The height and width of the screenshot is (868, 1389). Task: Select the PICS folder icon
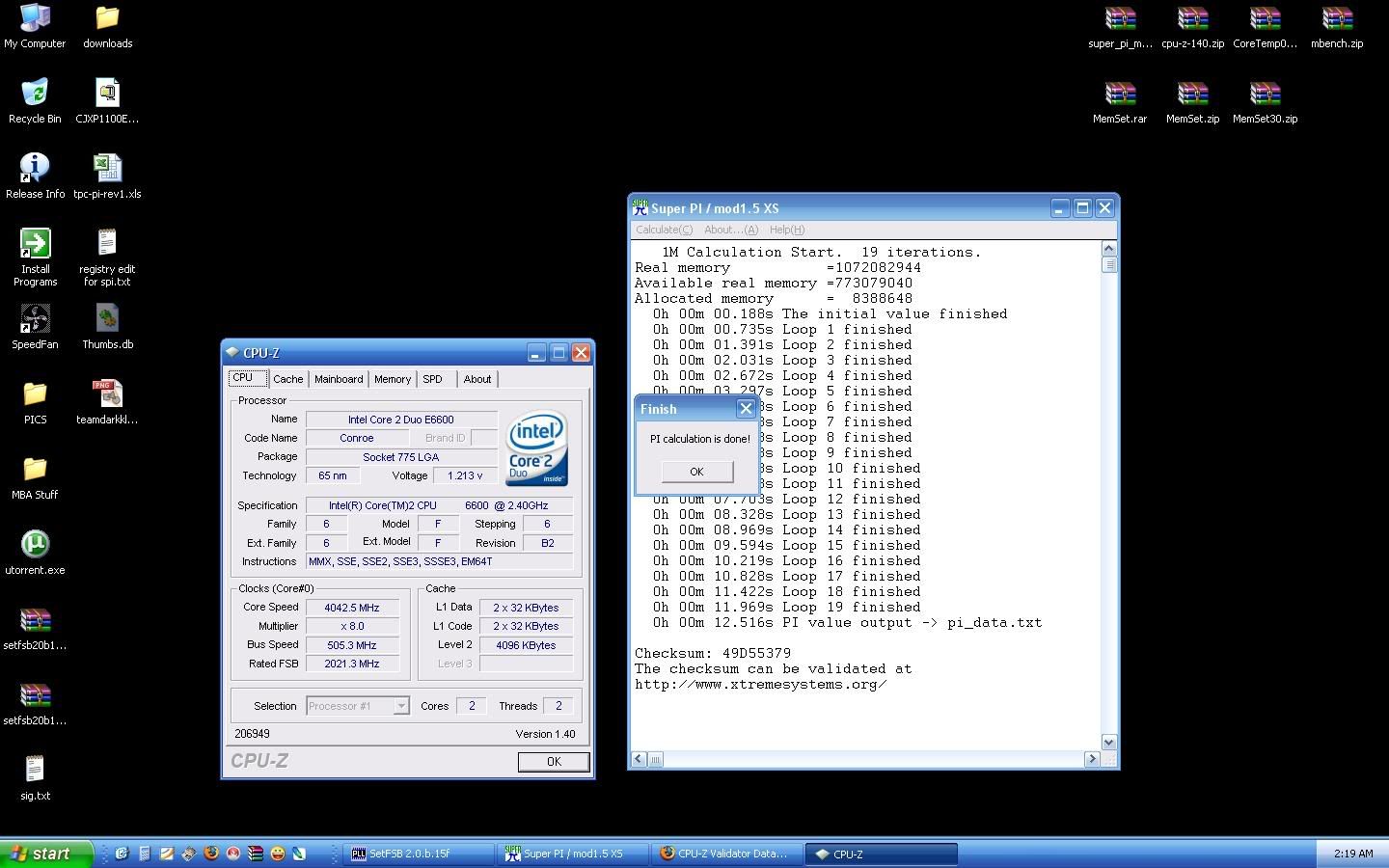point(35,402)
